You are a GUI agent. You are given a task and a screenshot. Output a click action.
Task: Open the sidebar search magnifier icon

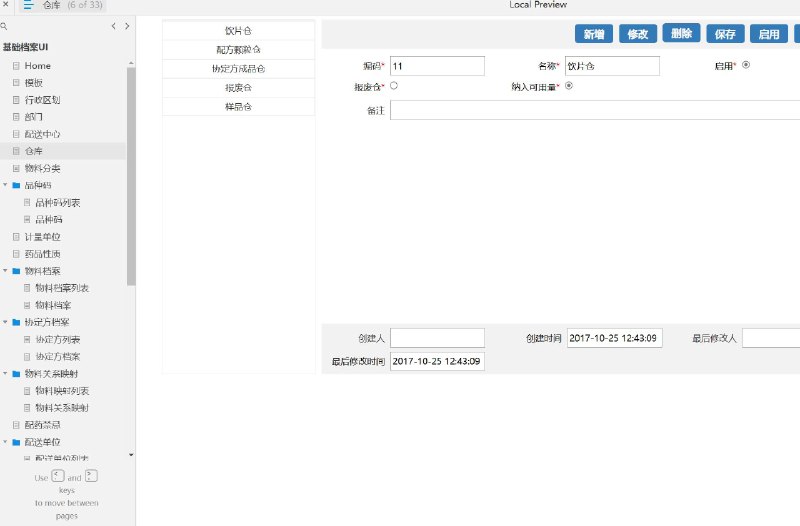pyautogui.click(x=4, y=26)
